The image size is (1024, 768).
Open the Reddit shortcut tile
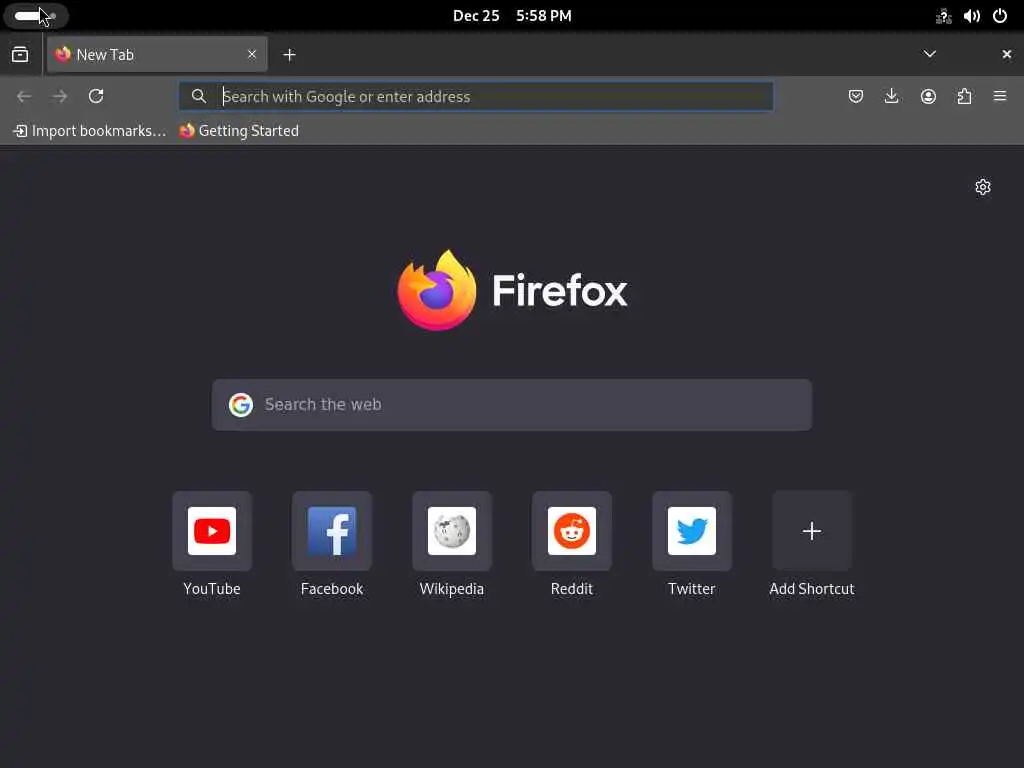571,544
